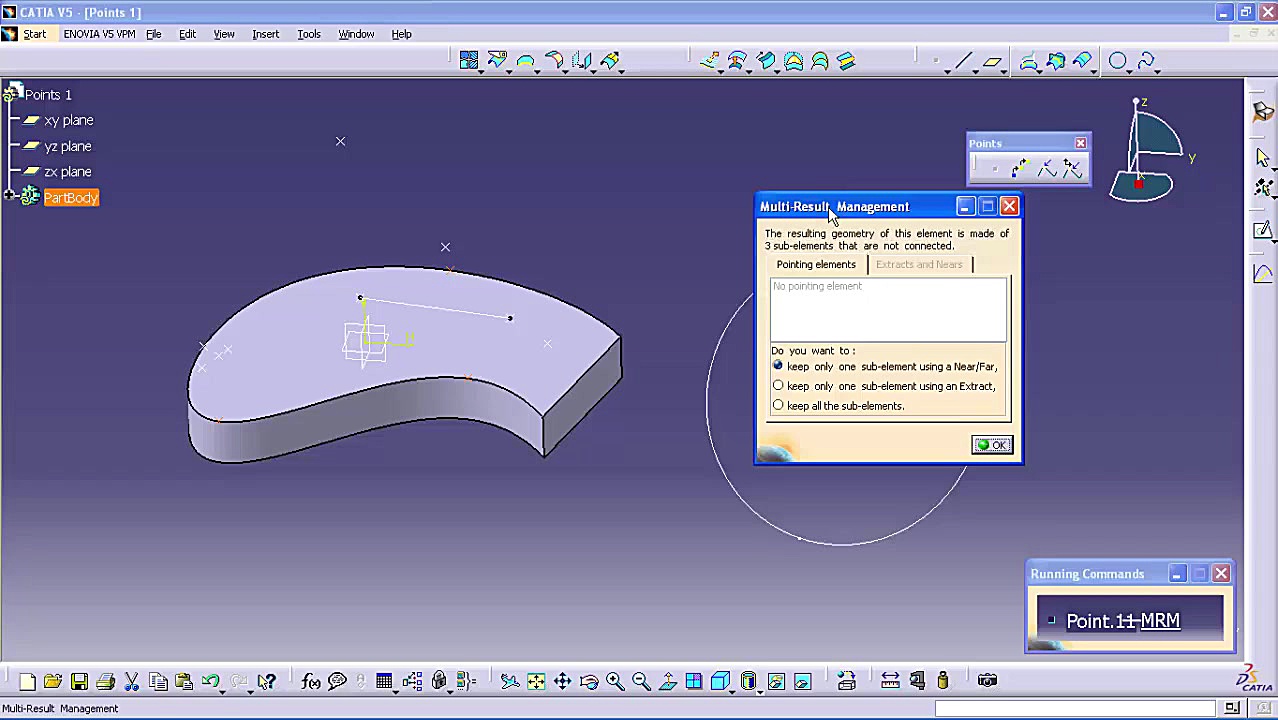The width and height of the screenshot is (1278, 720).
Task: Choose keep all the sub-elements option
Action: pos(778,406)
